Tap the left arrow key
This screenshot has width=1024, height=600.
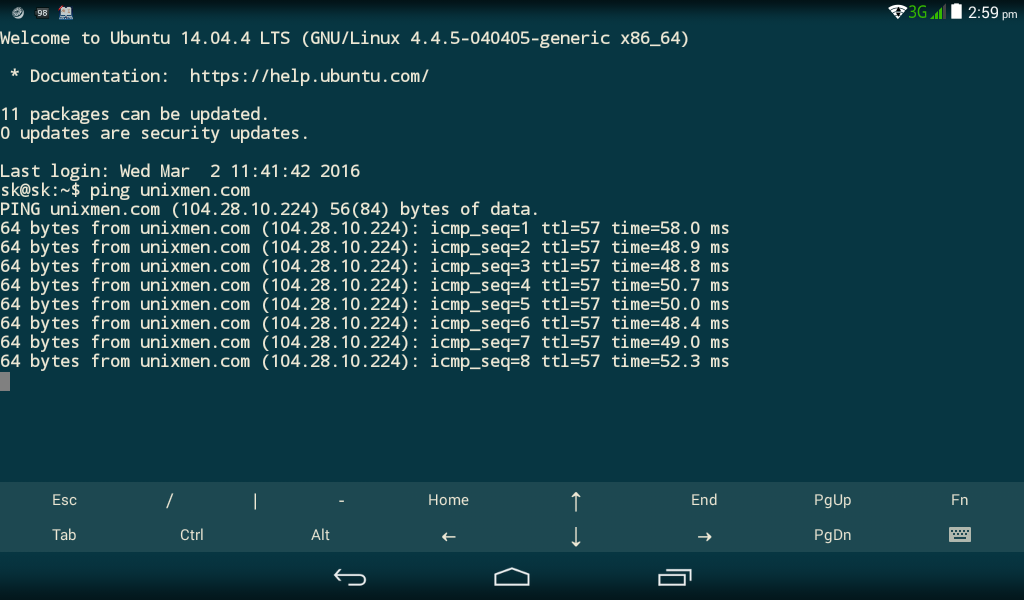tap(448, 537)
